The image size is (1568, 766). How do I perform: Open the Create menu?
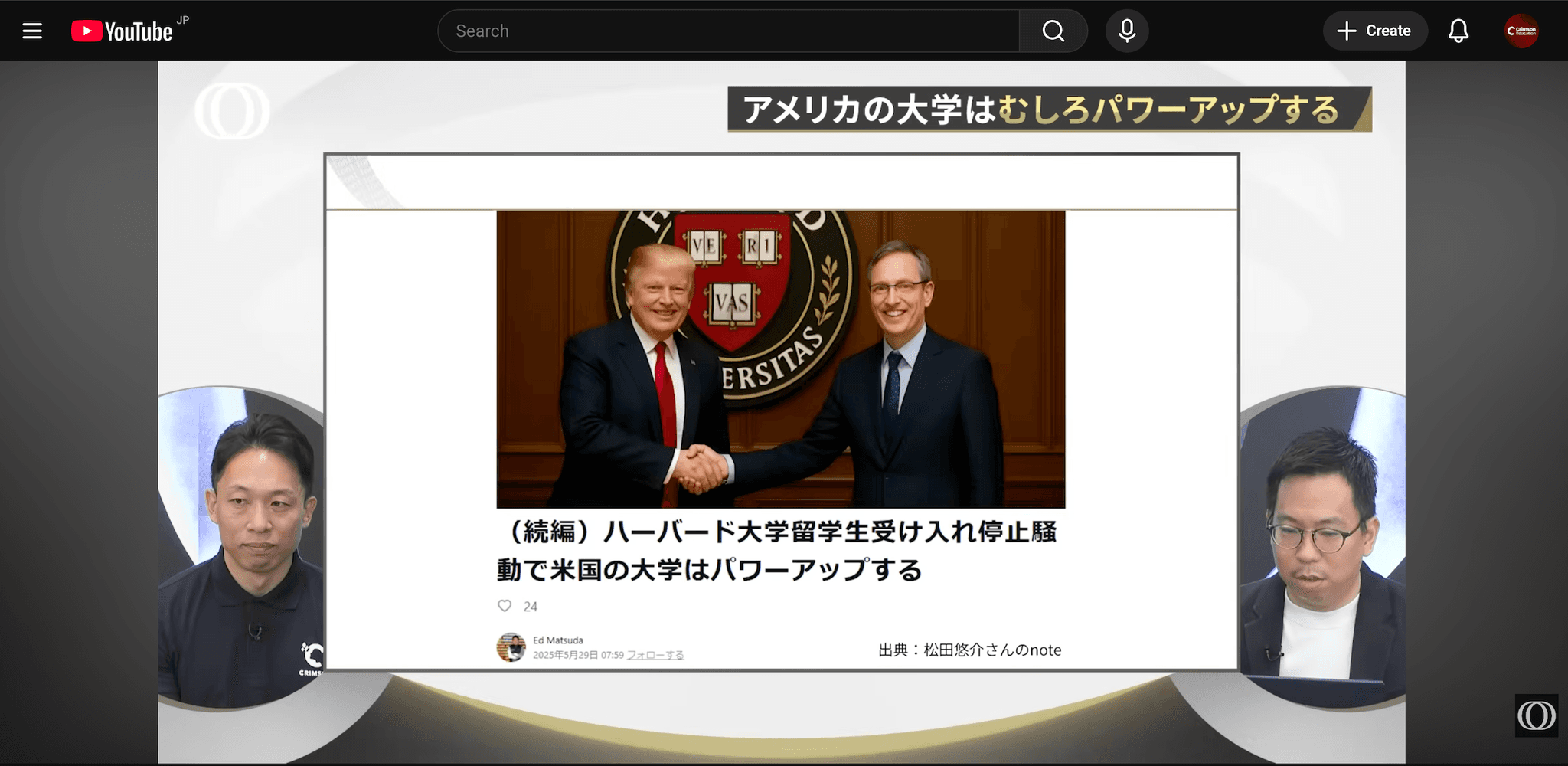pyautogui.click(x=1374, y=31)
